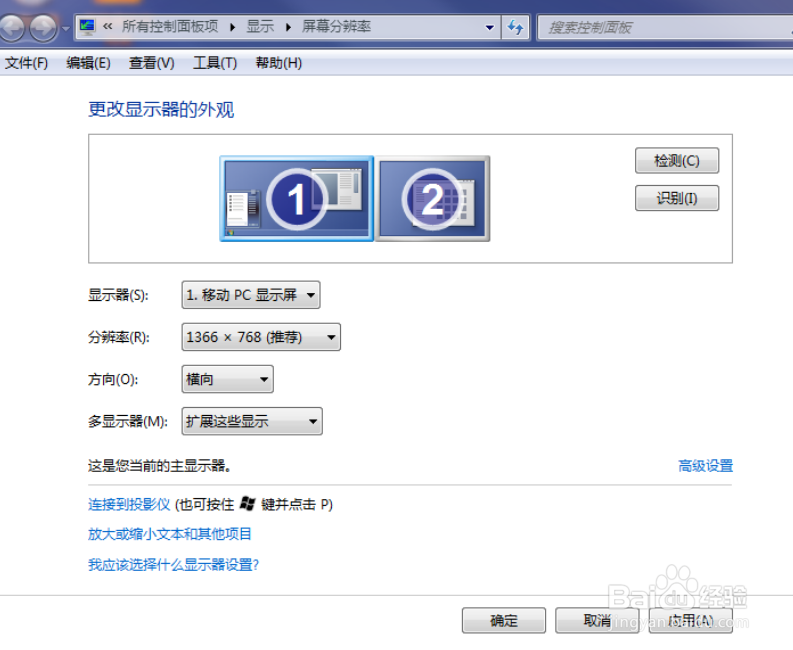Image resolution: width=793 pixels, height=650 pixels.
Task: Click 放大或缩小文本和其他项目 link
Action: (x=170, y=534)
